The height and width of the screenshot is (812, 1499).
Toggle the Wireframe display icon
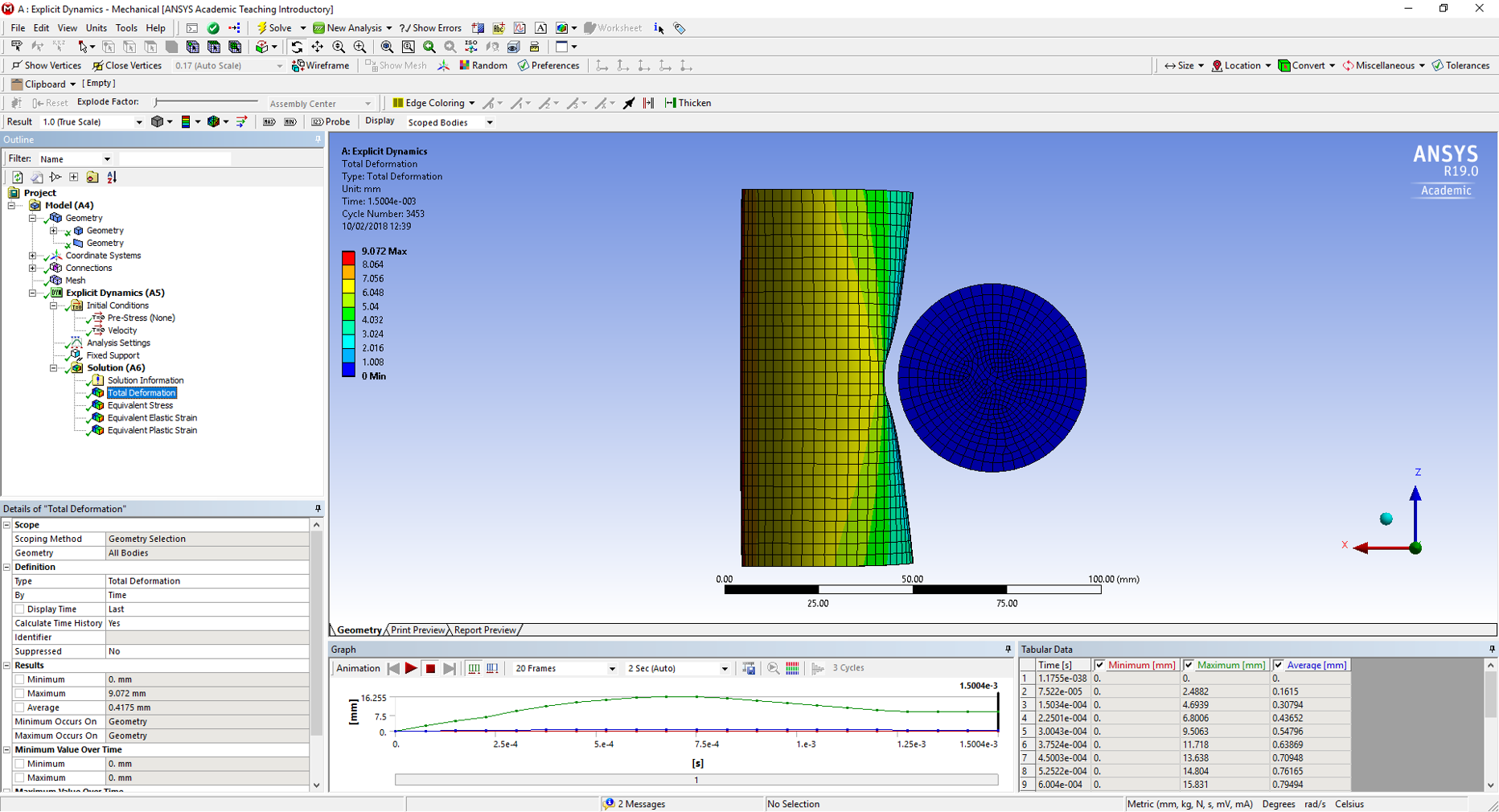tap(298, 66)
